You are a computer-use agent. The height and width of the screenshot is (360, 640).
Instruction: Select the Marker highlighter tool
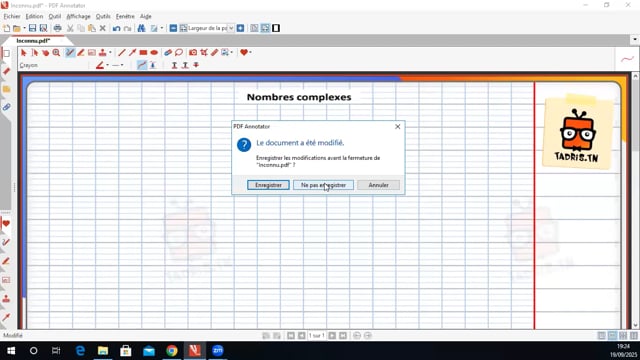point(81,53)
